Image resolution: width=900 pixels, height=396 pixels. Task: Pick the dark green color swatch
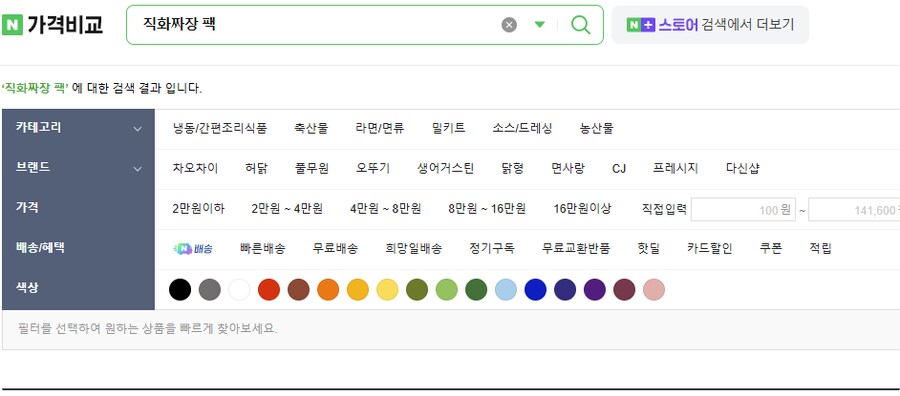coord(476,289)
